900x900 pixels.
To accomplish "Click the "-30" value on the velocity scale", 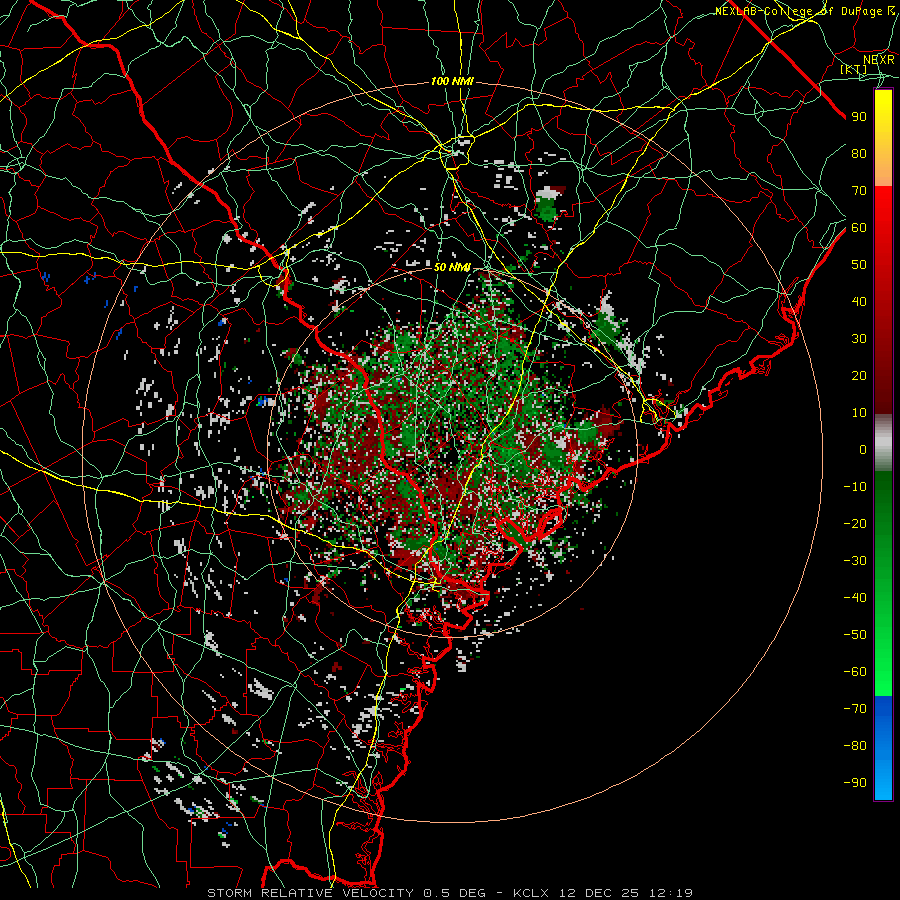I will point(855,561).
